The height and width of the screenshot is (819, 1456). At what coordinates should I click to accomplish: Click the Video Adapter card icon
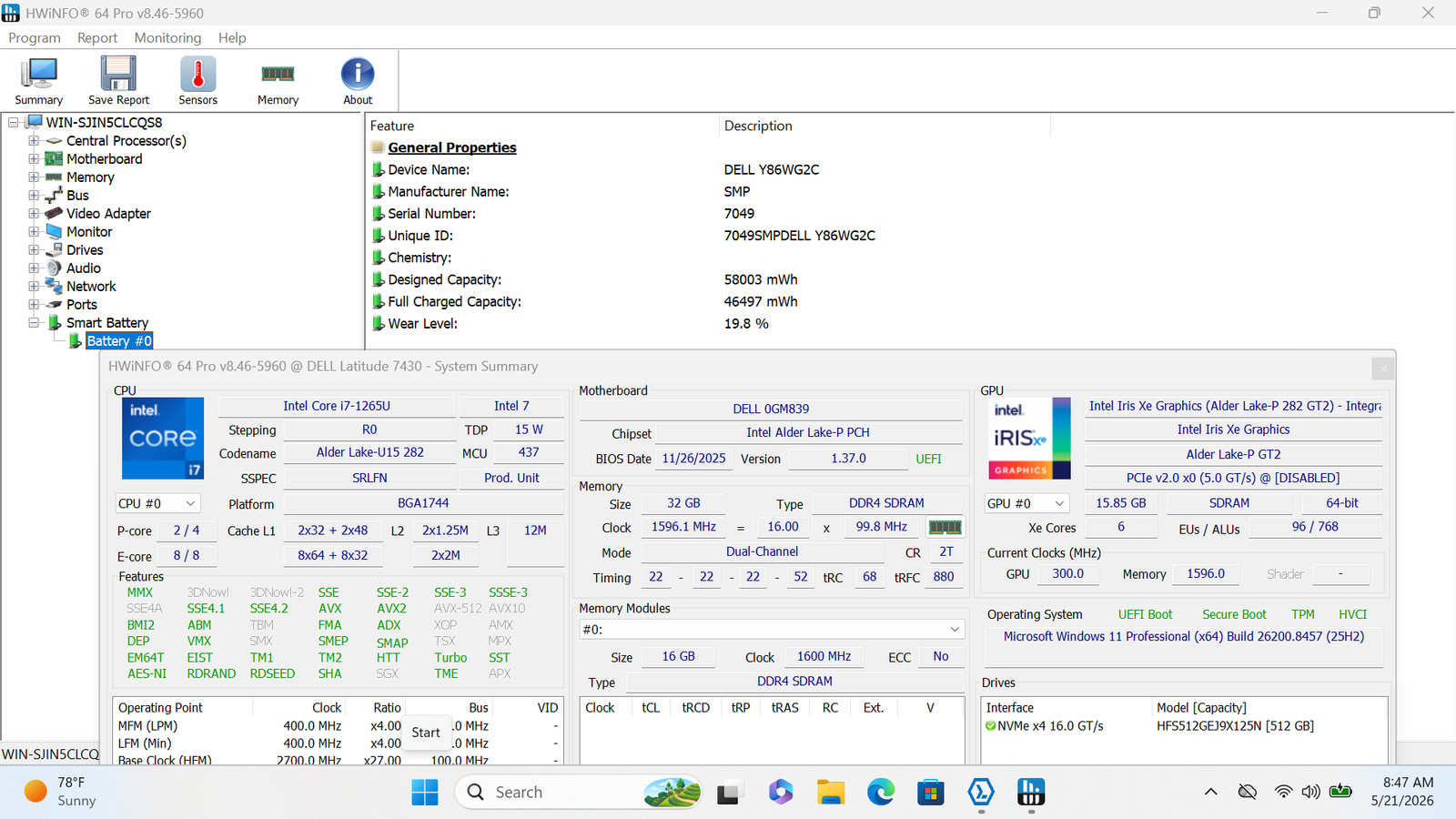coord(55,214)
